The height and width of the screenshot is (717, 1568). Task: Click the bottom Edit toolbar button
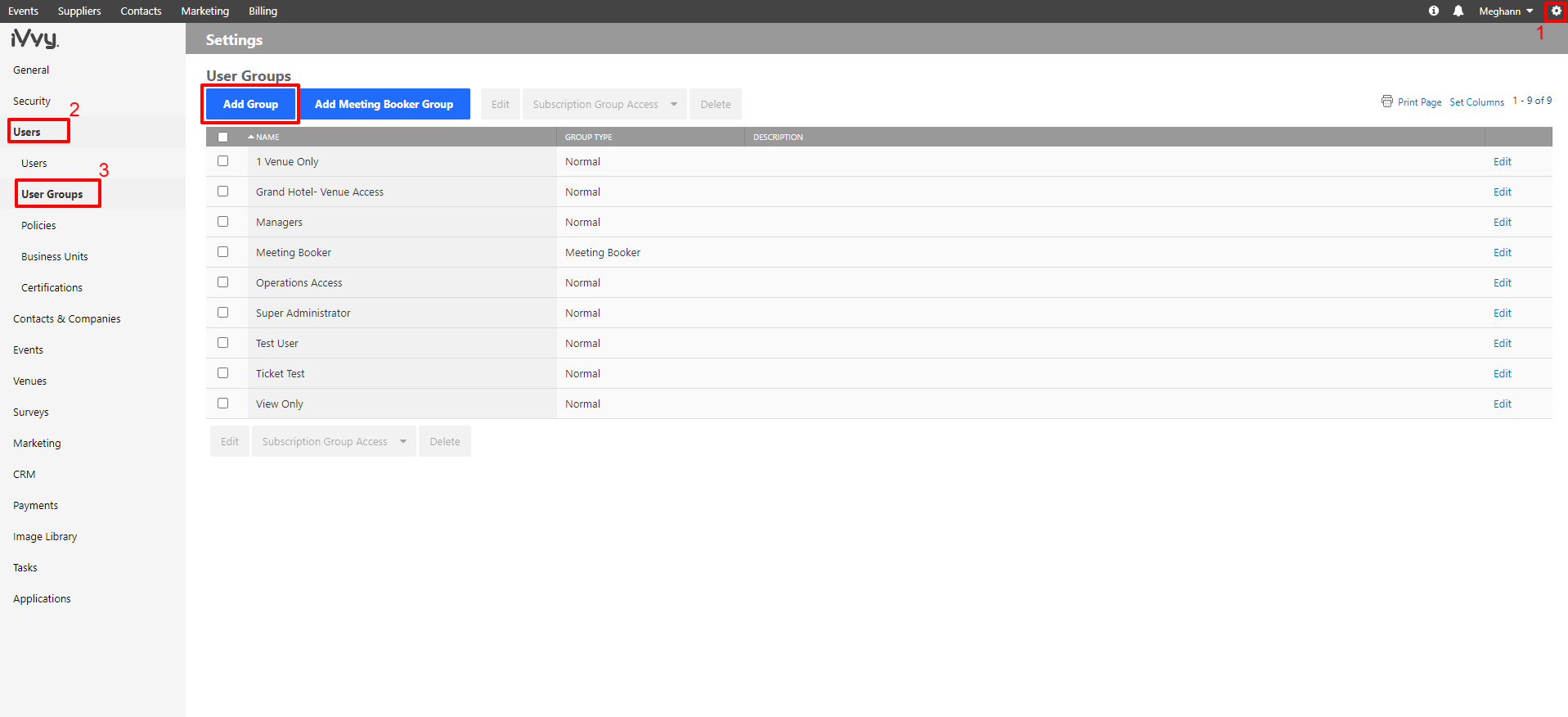click(230, 441)
